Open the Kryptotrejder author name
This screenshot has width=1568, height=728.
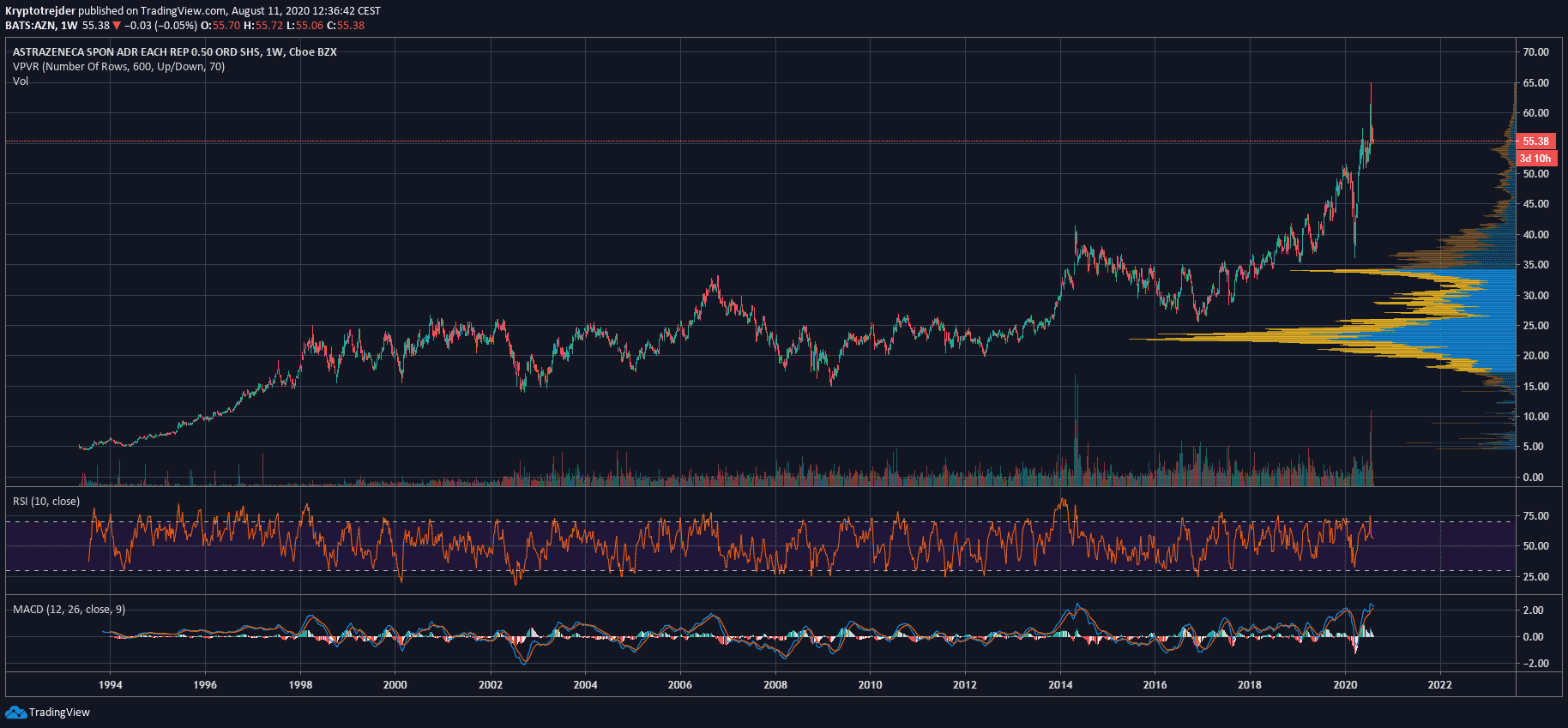tap(40, 11)
